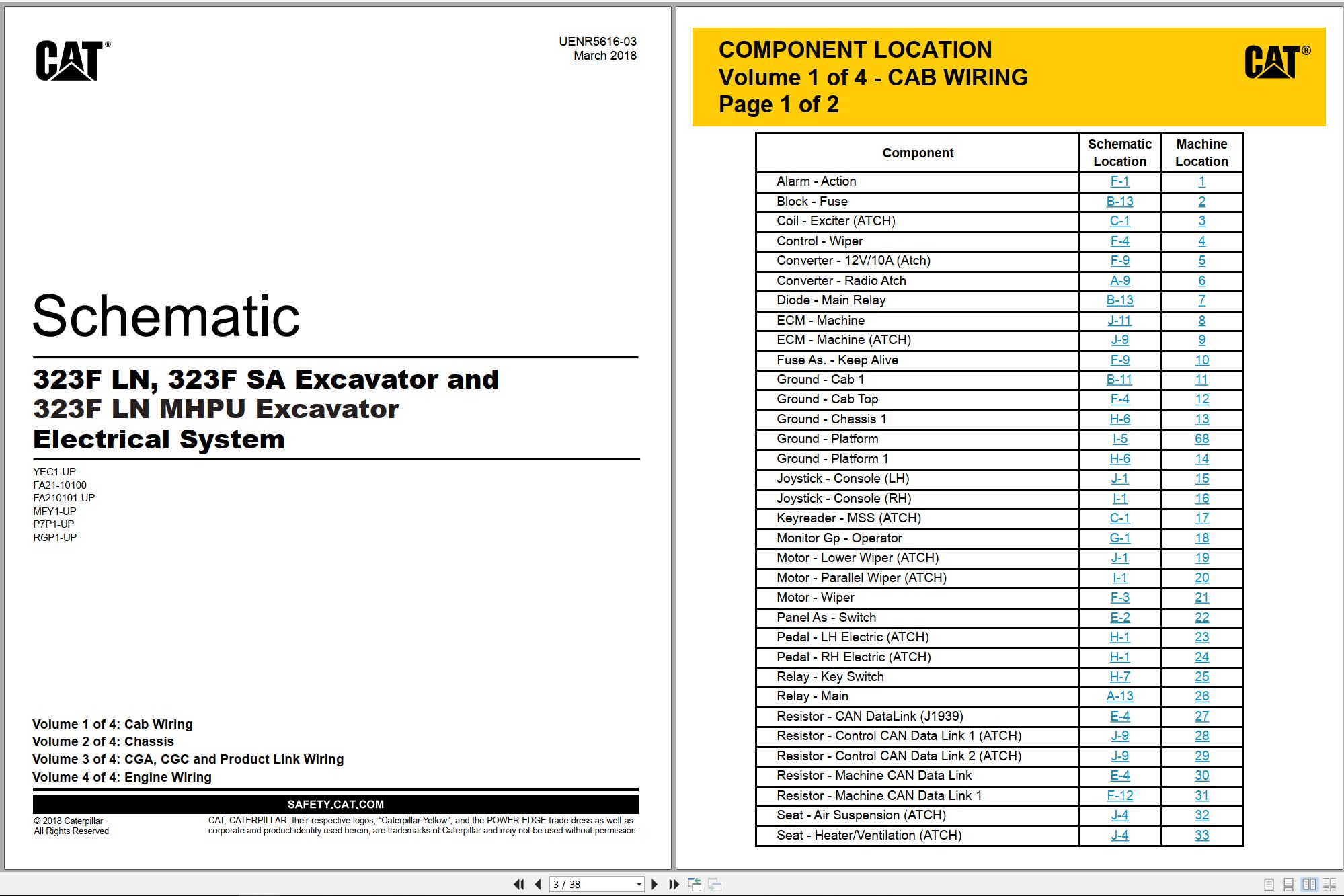Viewport: 1344px width, 896px height.
Task: Open machine location 30 for Resistor - Machine CAN Data Link
Action: point(1201,776)
